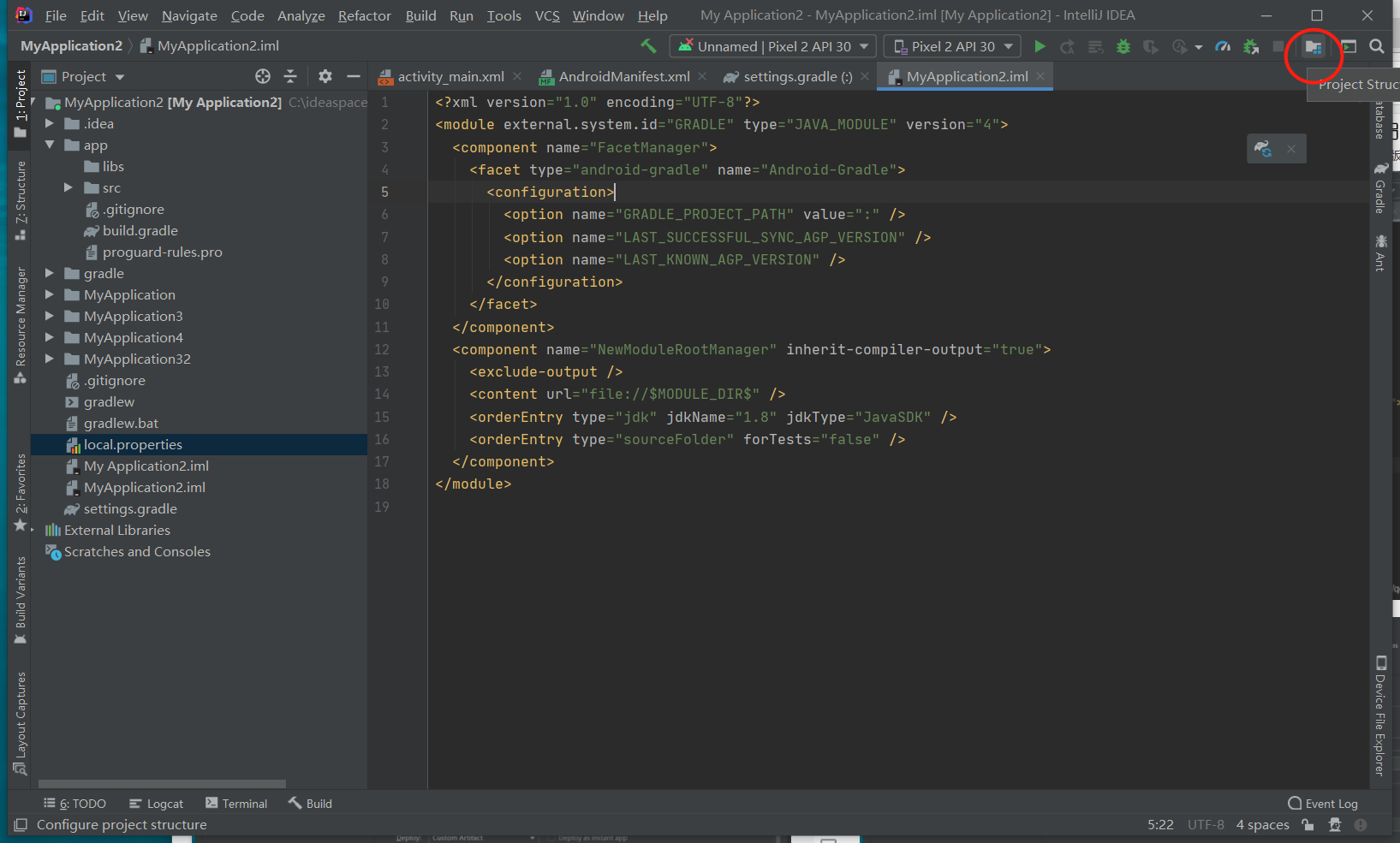Select Scratches and Consoles node
This screenshot has height=843, width=1400.
(137, 551)
